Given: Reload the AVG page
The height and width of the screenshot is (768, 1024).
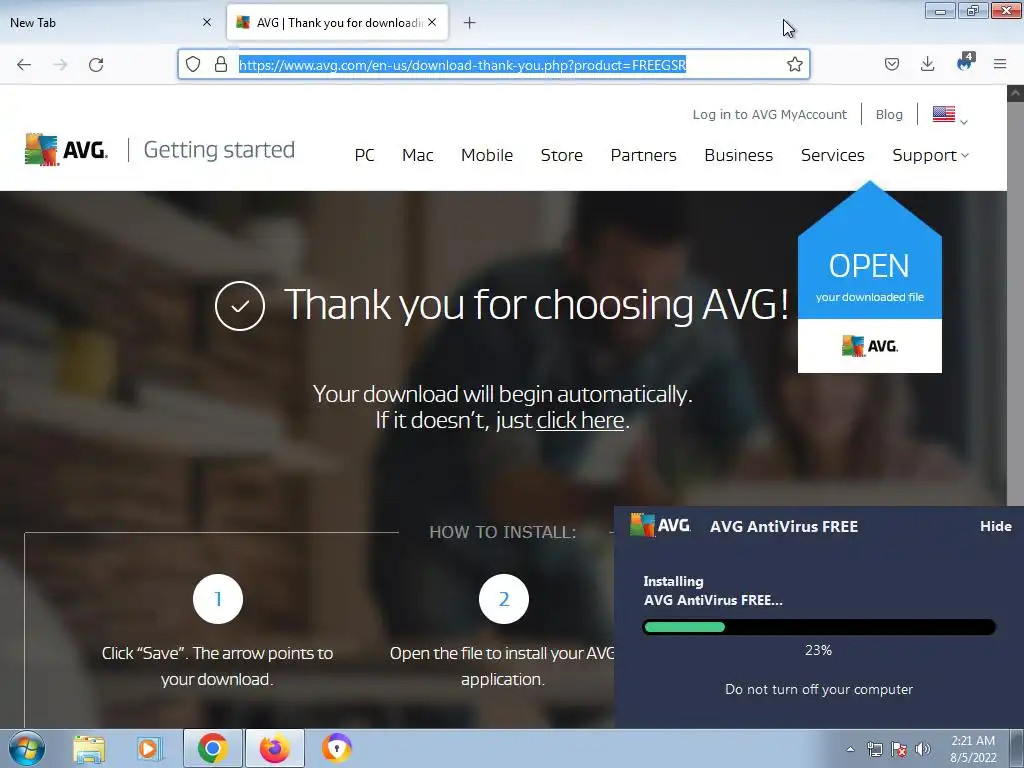Looking at the screenshot, I should pyautogui.click(x=96, y=65).
